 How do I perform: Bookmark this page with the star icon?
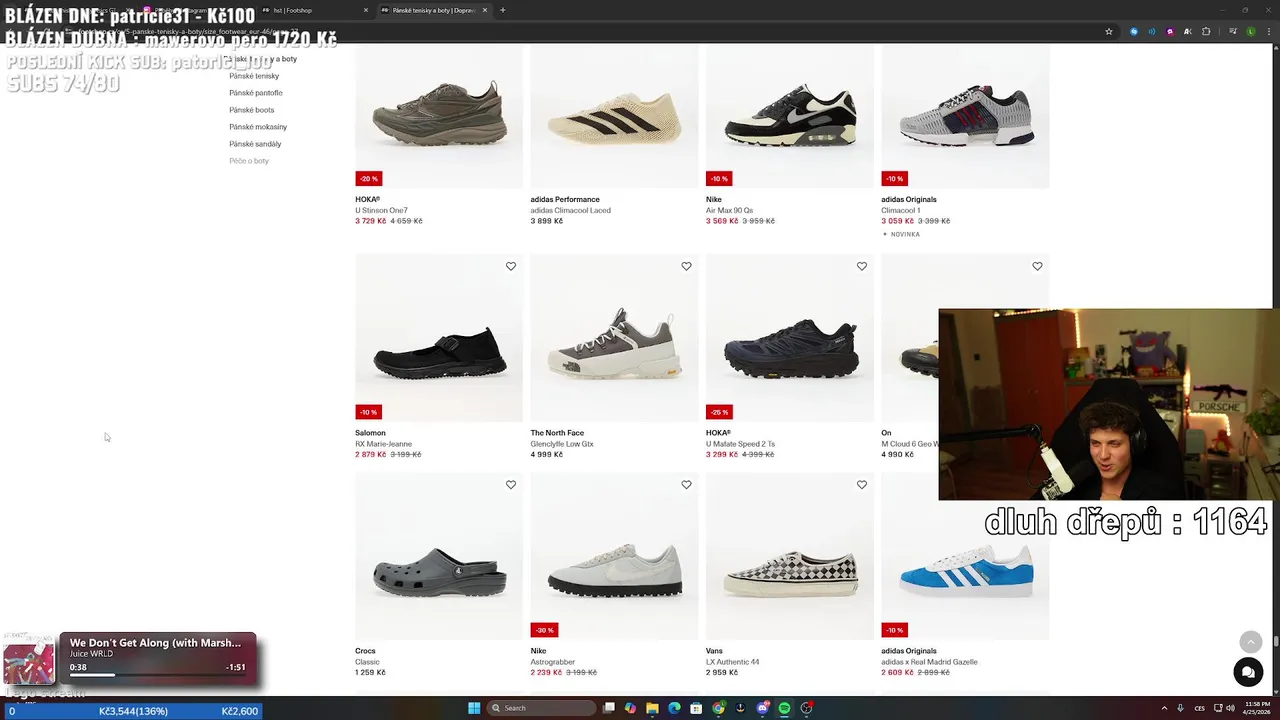[1109, 31]
